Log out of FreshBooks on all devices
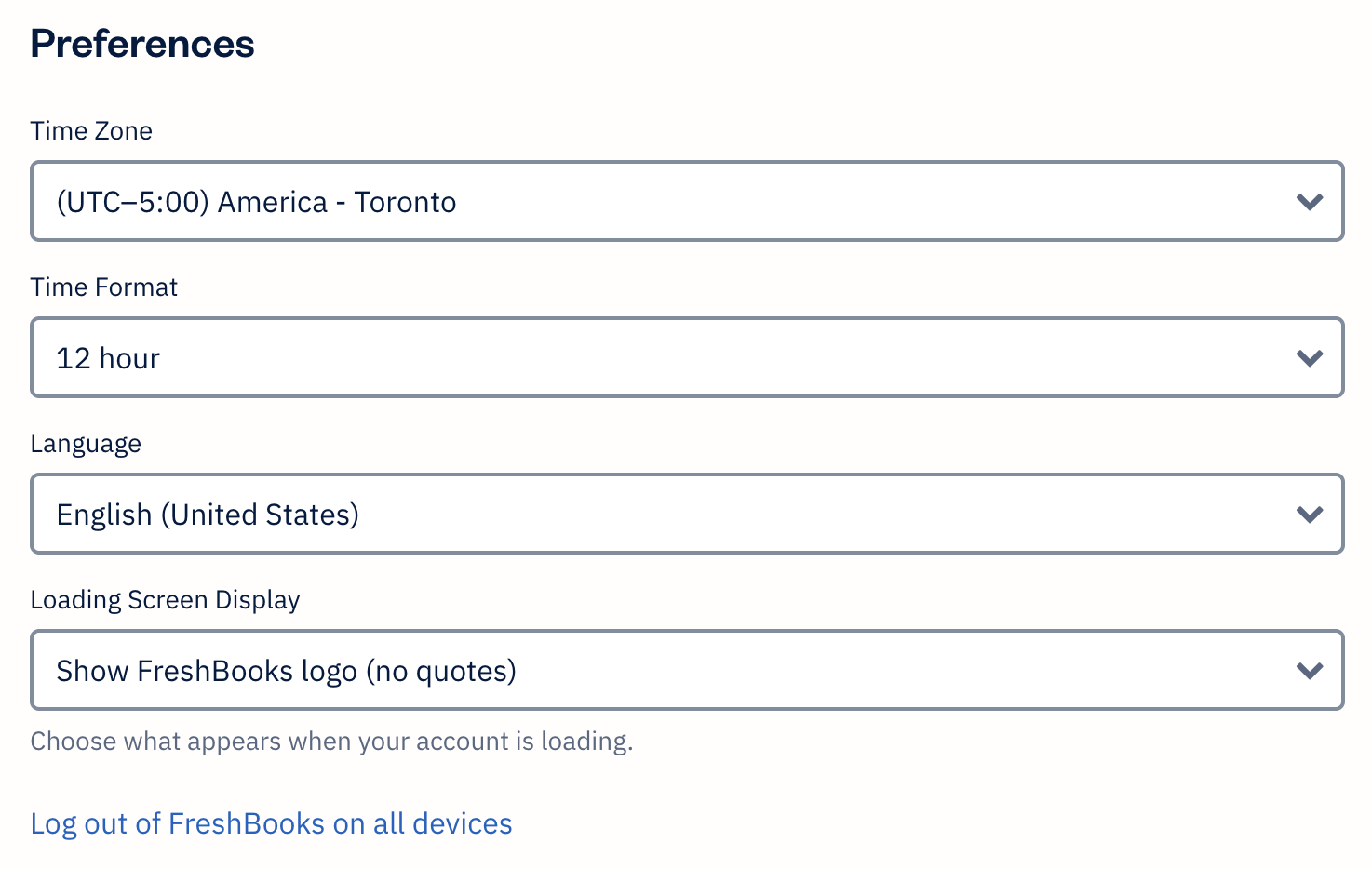The image size is (1372, 869). pos(271,823)
